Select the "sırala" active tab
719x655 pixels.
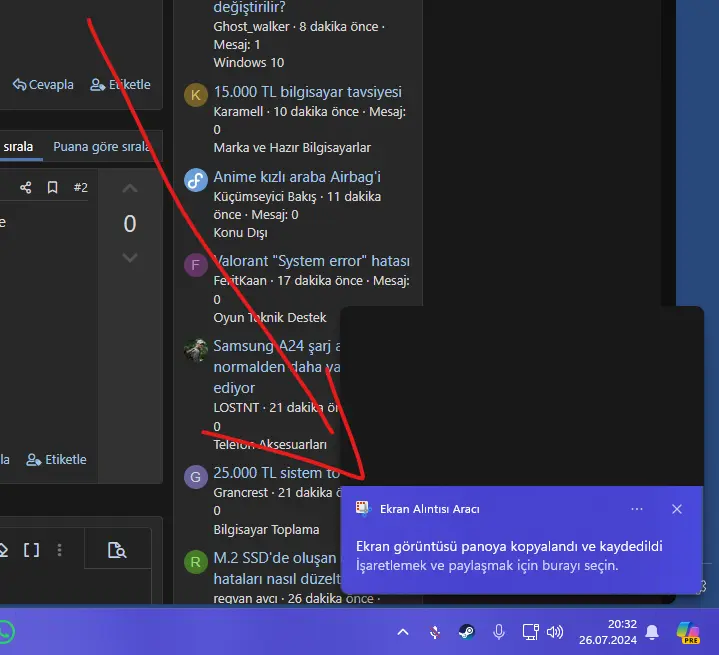click(18, 147)
